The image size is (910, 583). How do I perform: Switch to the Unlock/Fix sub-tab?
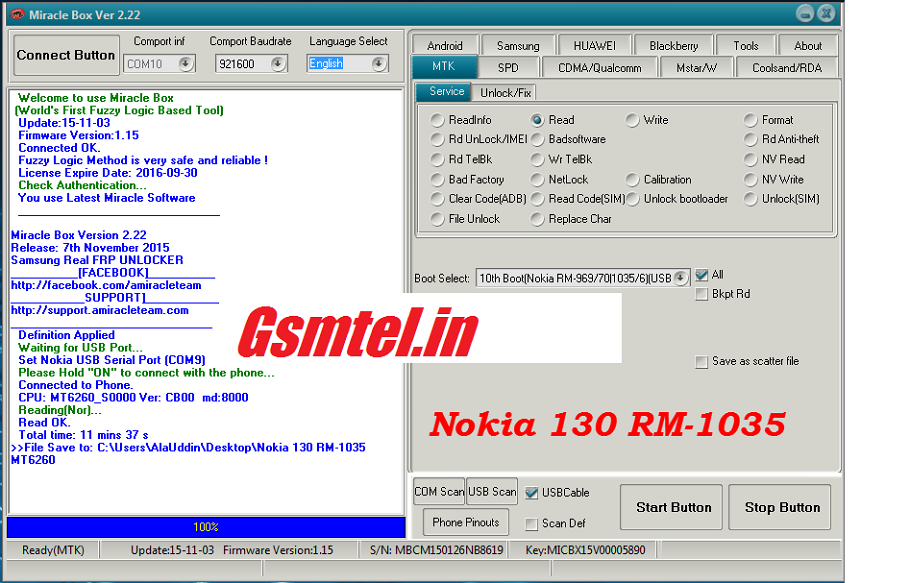click(x=505, y=93)
